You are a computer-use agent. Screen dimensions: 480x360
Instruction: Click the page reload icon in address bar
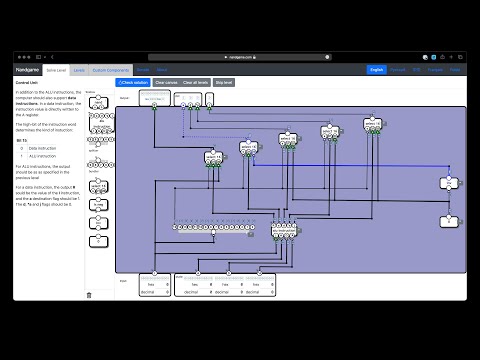(327, 57)
